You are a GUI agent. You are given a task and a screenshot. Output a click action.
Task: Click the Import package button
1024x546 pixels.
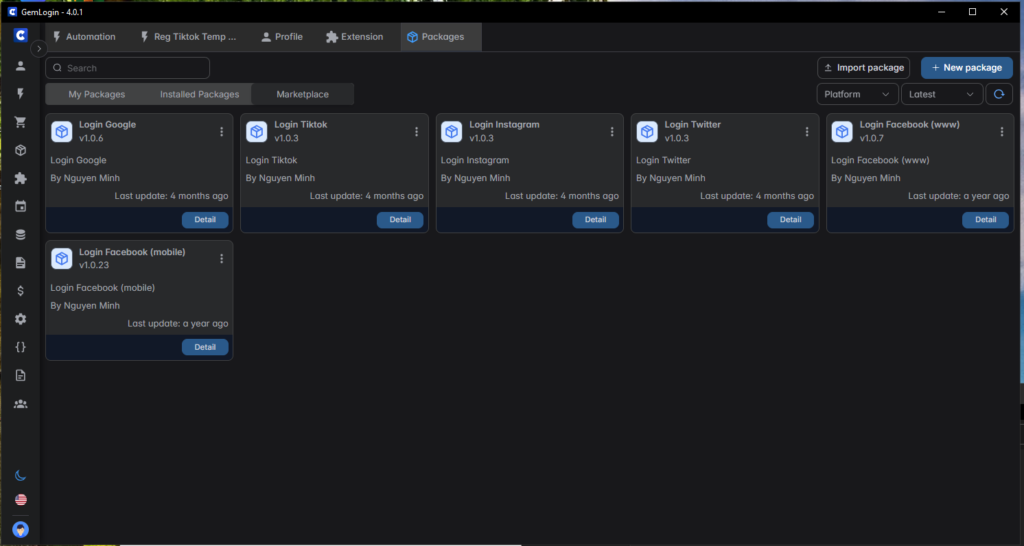point(863,68)
